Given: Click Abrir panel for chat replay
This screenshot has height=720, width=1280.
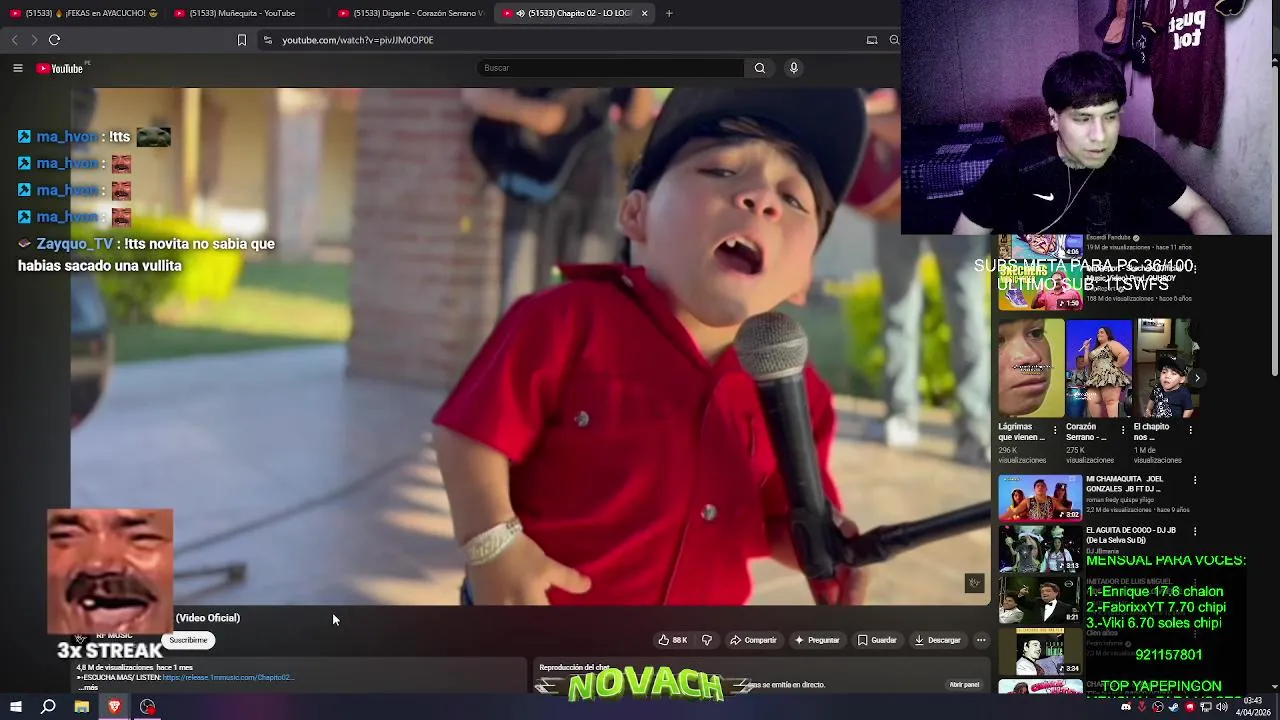Looking at the screenshot, I should pyautogui.click(x=964, y=685).
